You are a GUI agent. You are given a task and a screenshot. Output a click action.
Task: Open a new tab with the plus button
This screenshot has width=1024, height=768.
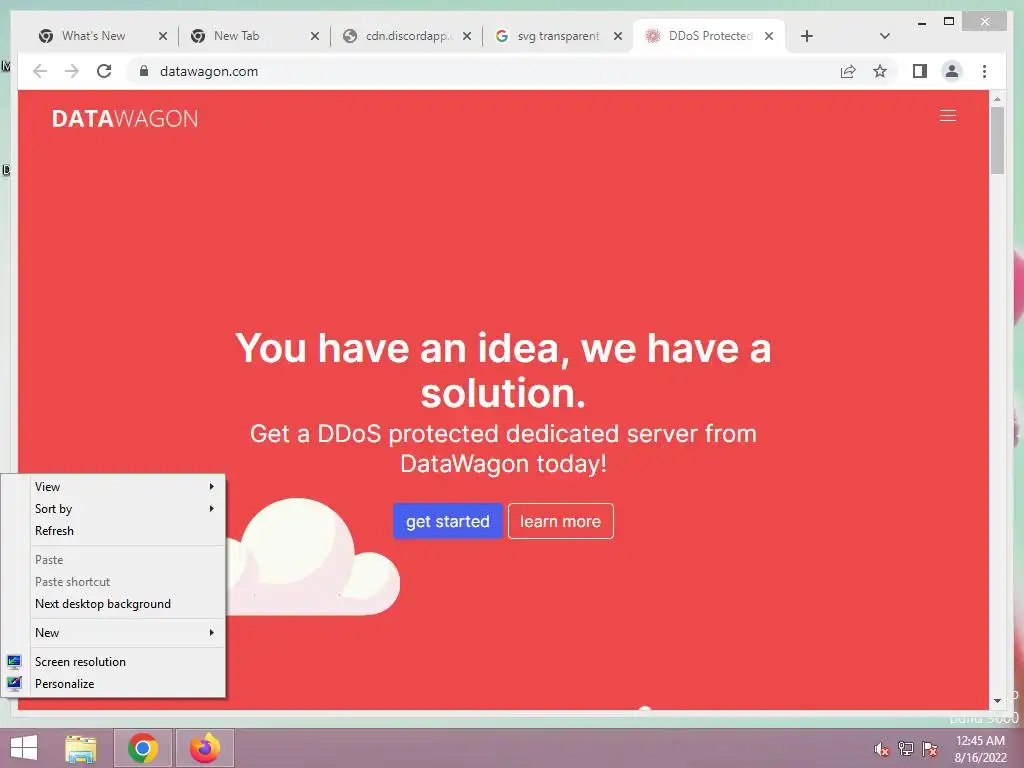[x=807, y=36]
